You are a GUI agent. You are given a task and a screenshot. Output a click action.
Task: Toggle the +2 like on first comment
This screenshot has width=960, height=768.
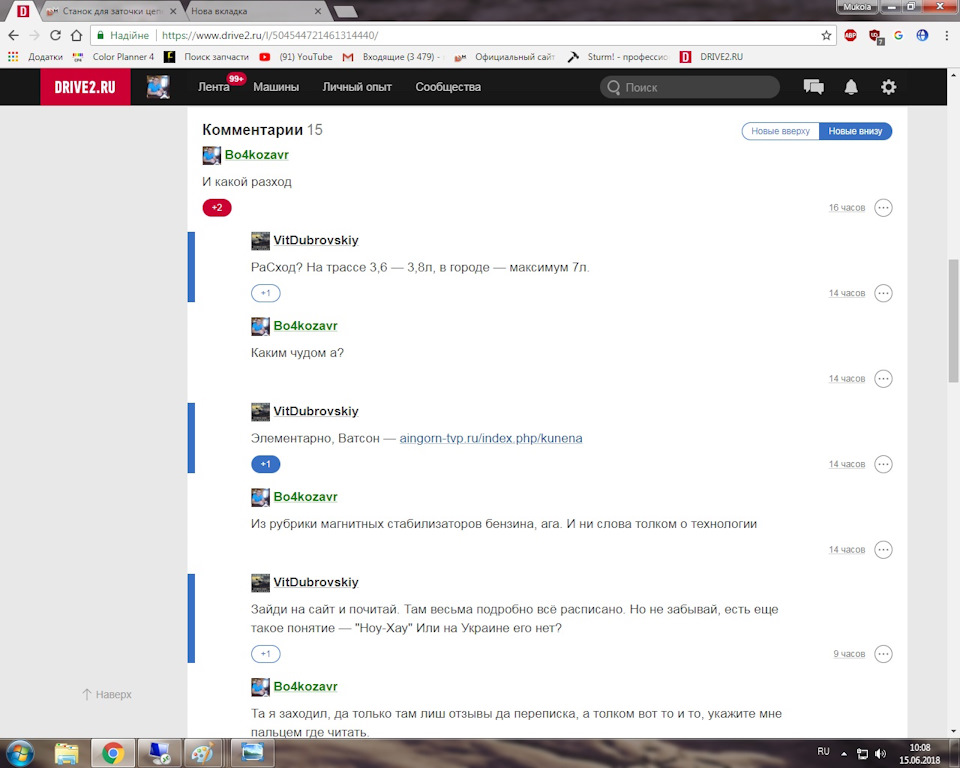pyautogui.click(x=217, y=208)
